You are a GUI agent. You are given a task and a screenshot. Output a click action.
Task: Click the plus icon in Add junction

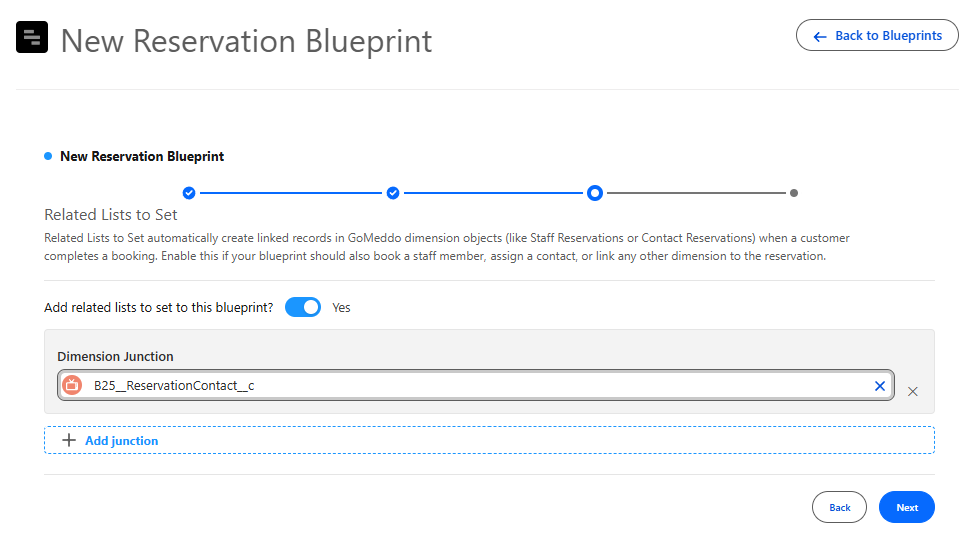coord(69,440)
